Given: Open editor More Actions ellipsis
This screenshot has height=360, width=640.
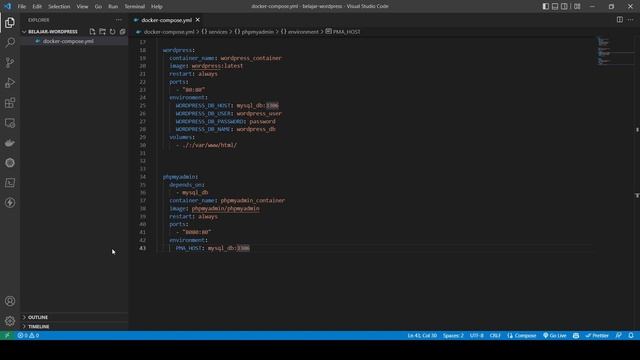Looking at the screenshot, I should (x=631, y=20).
